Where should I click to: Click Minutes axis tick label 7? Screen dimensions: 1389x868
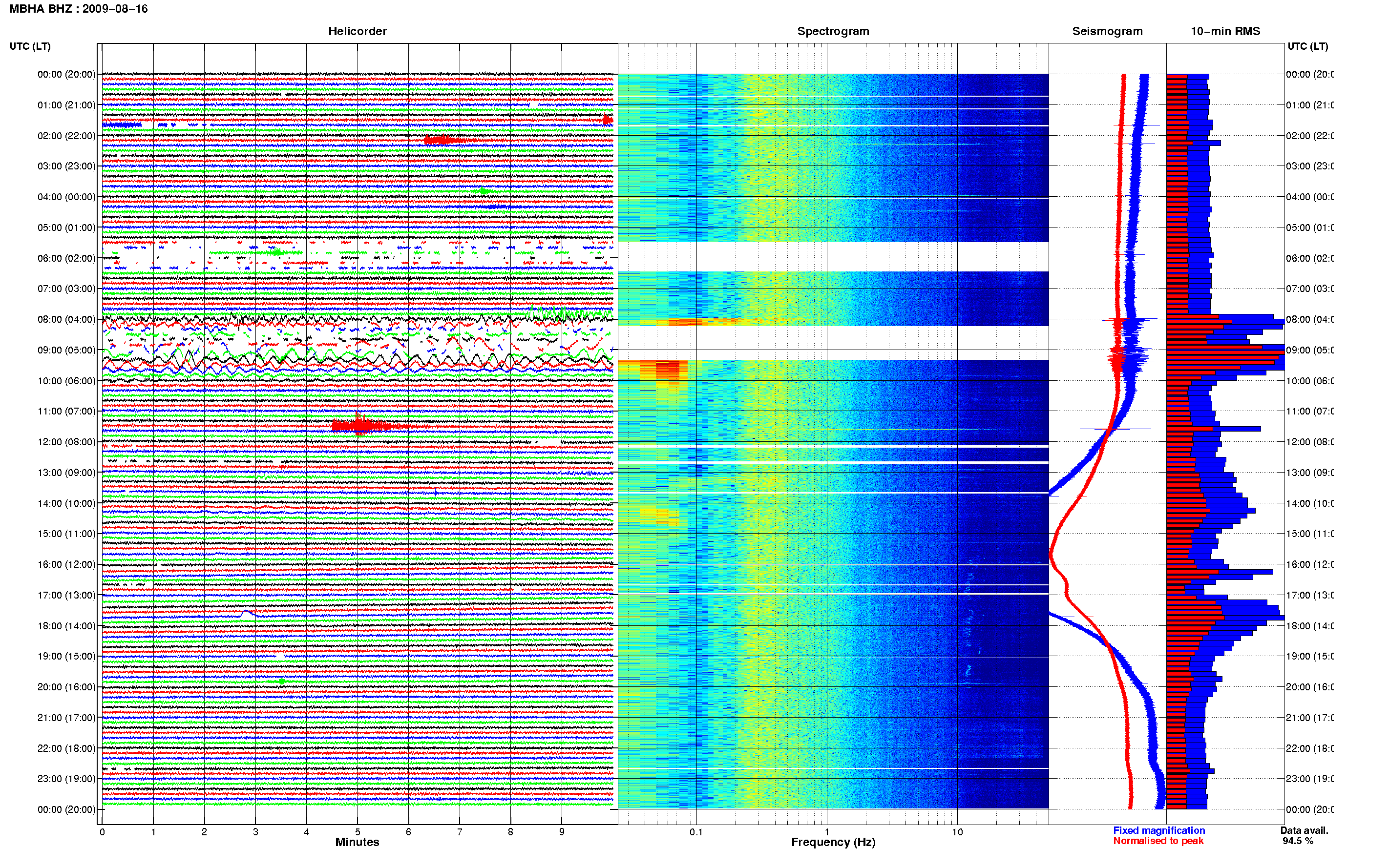pyautogui.click(x=460, y=832)
